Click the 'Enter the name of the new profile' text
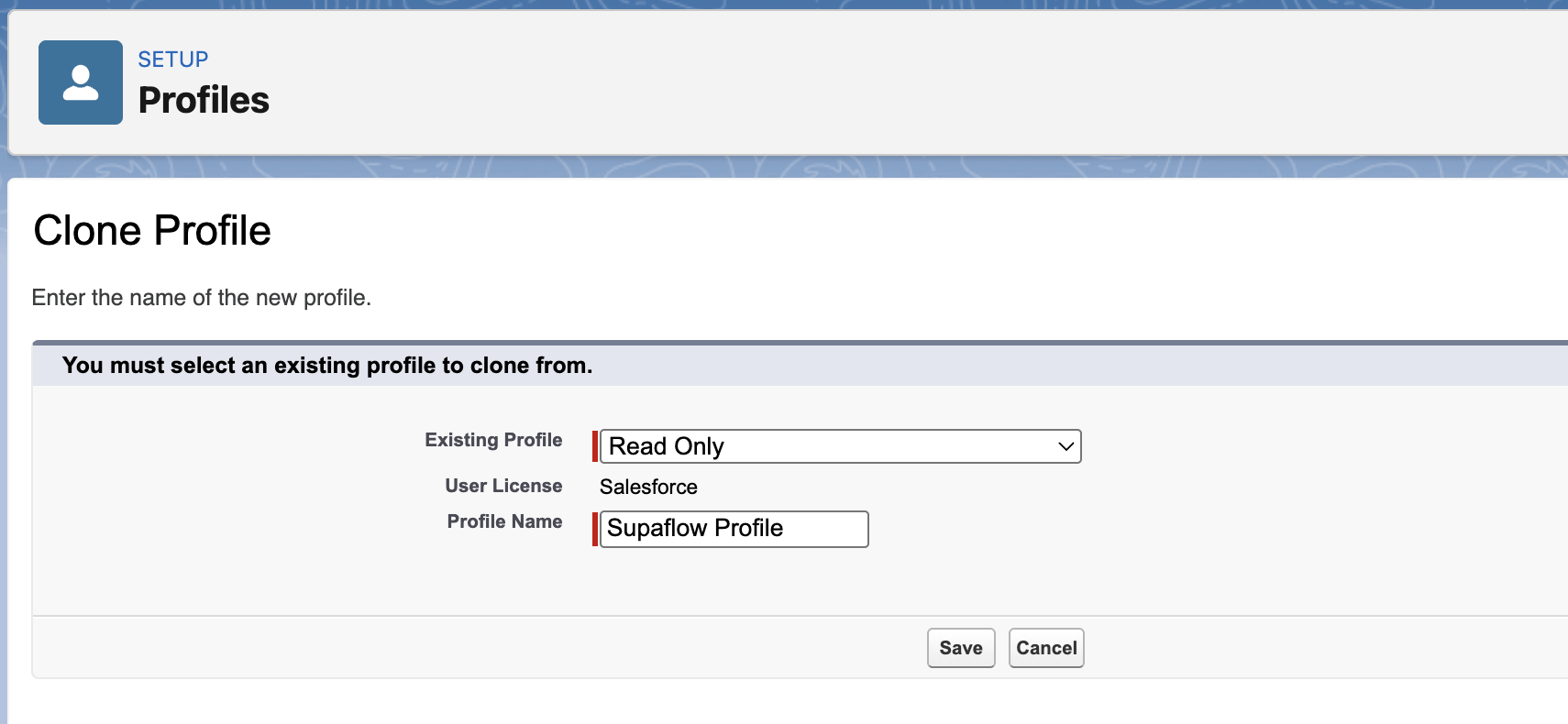This screenshot has width=1568, height=724. [x=202, y=297]
